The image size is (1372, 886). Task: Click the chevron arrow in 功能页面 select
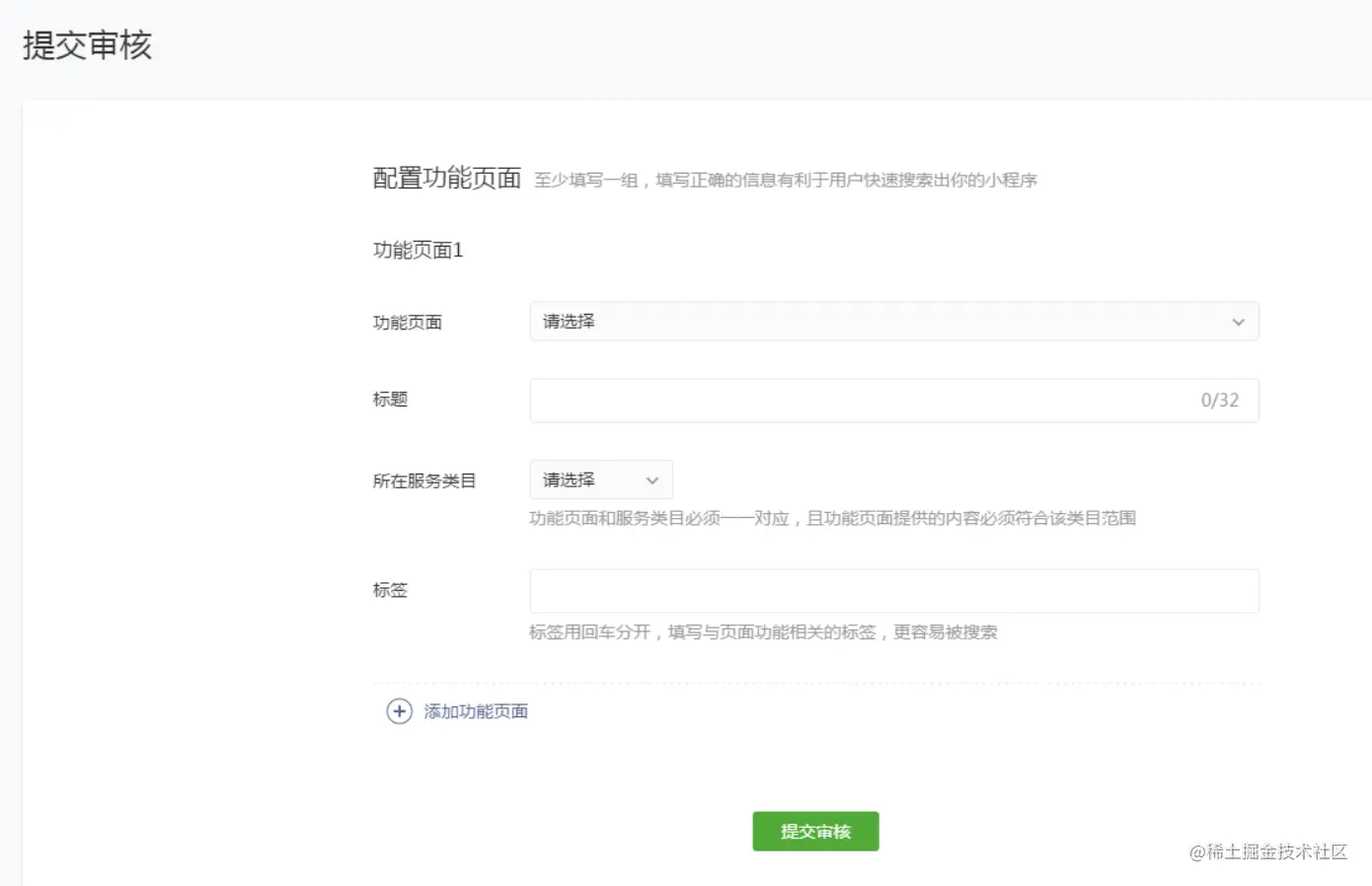point(1238,323)
